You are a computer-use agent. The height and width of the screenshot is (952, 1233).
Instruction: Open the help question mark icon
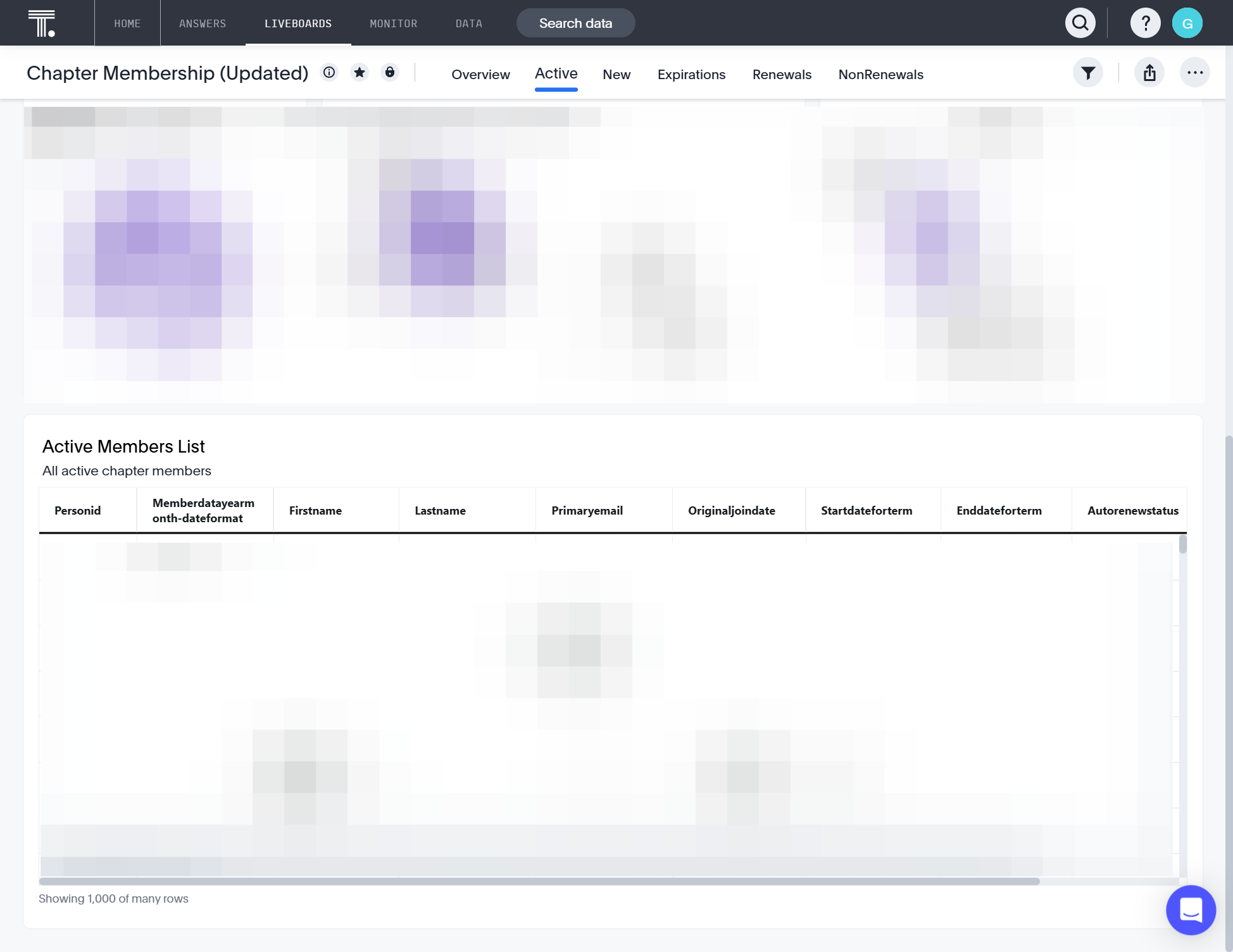[1146, 23]
